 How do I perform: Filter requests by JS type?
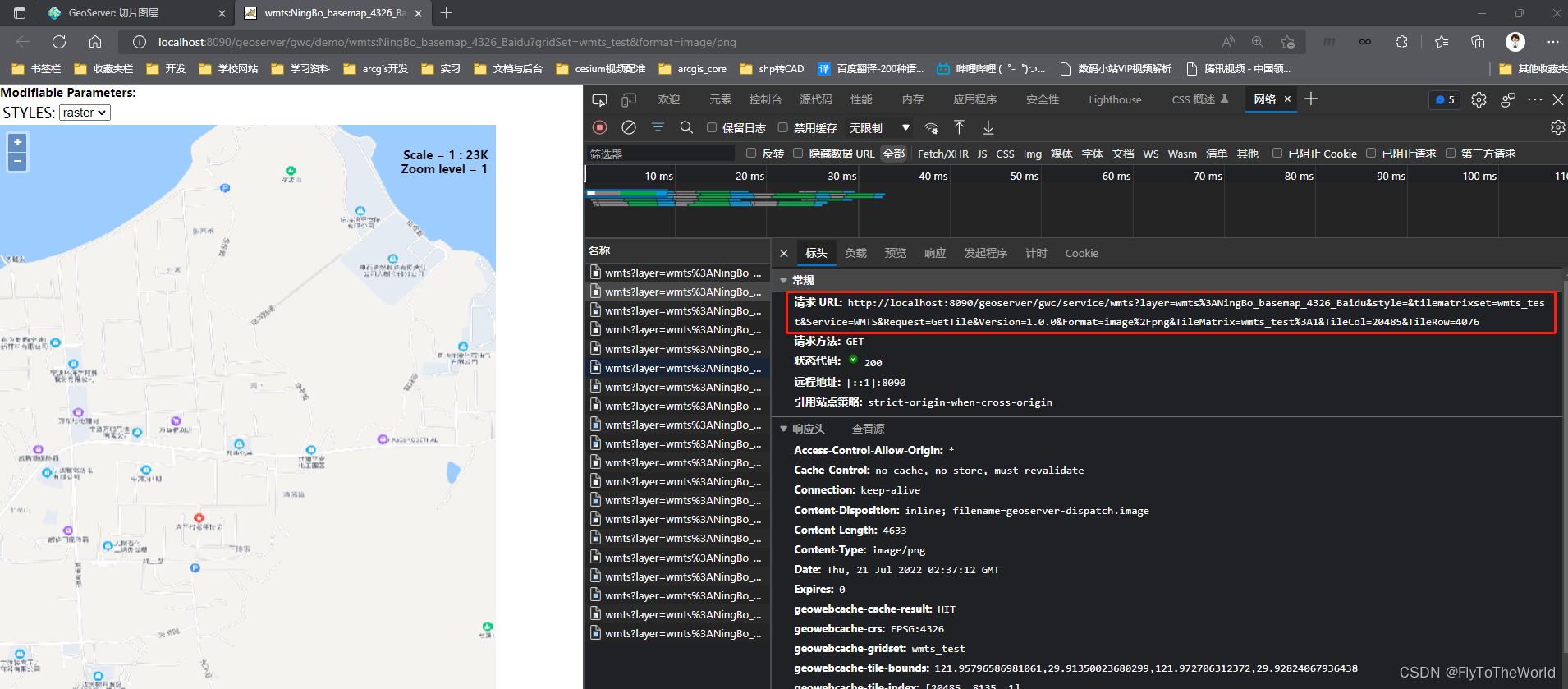coord(982,154)
